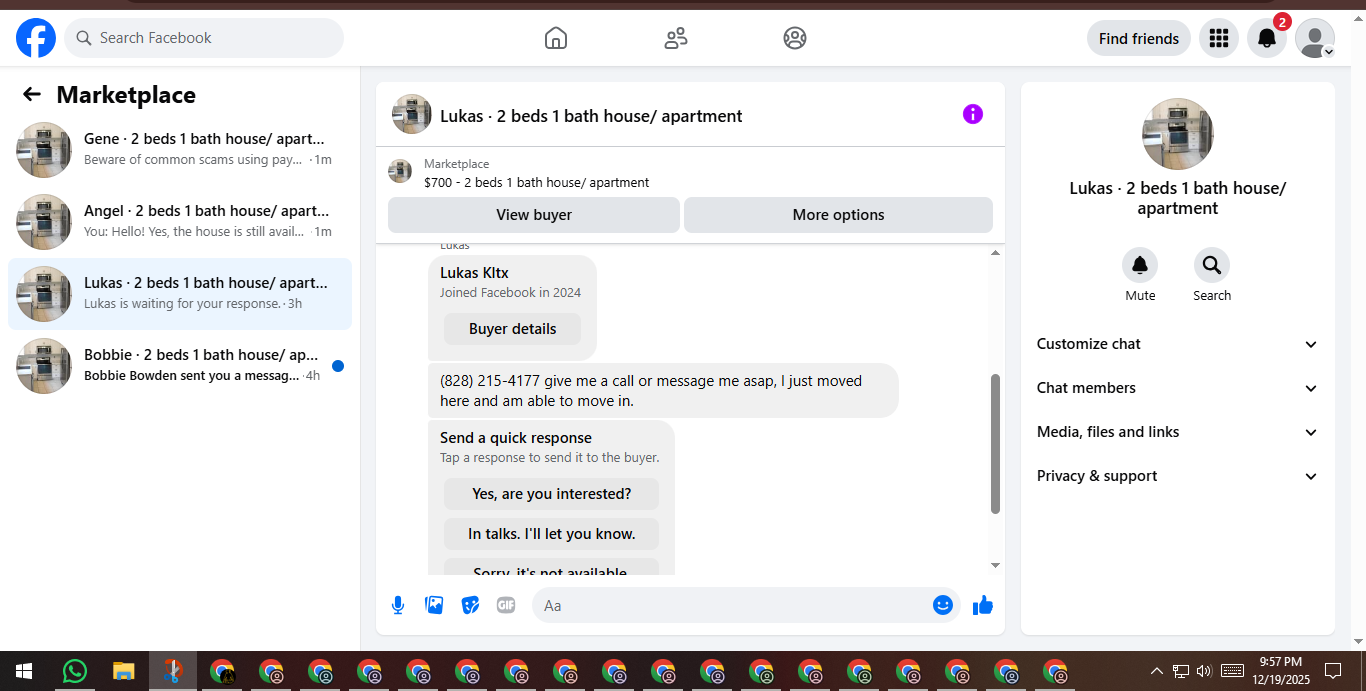The width and height of the screenshot is (1366, 691).
Task: Open Windows Action Center notifications icon
Action: pos(1333,671)
